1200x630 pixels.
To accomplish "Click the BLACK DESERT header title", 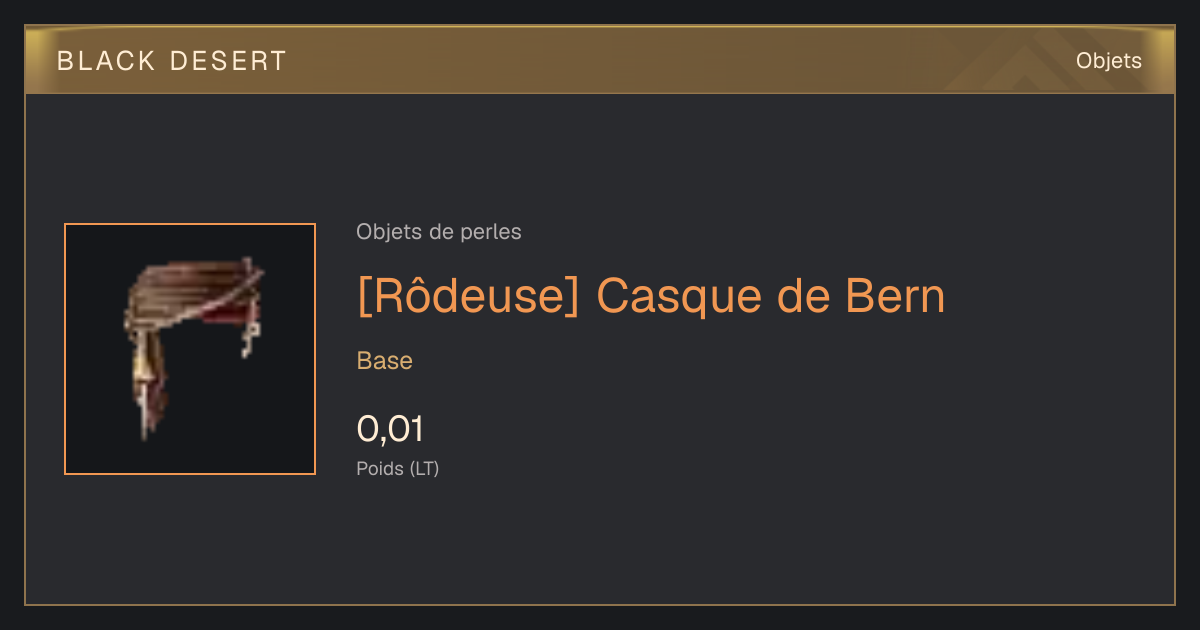I will pos(172,61).
